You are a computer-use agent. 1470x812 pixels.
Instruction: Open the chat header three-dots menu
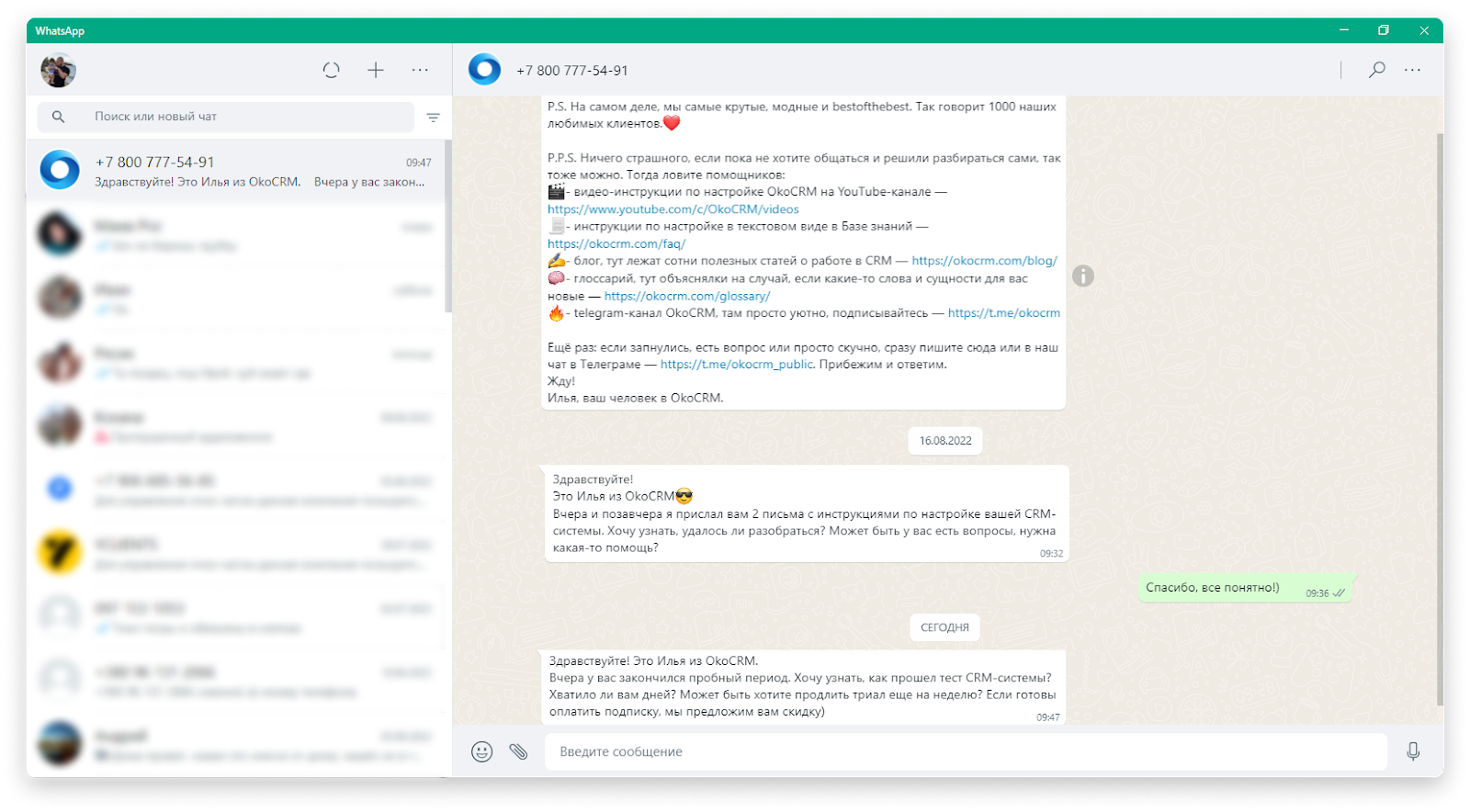[x=1412, y=70]
